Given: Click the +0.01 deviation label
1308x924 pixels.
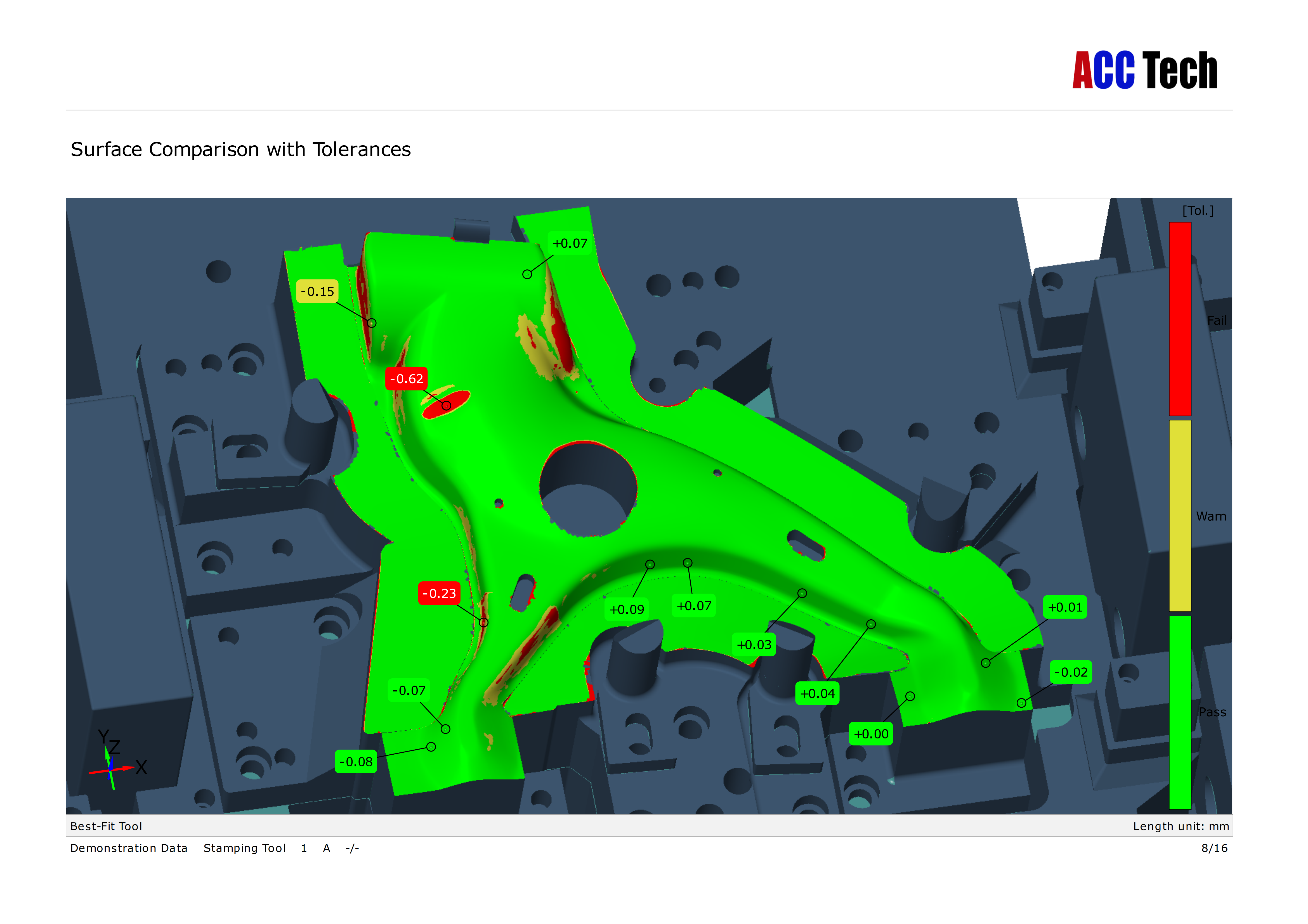Looking at the screenshot, I should (1065, 607).
